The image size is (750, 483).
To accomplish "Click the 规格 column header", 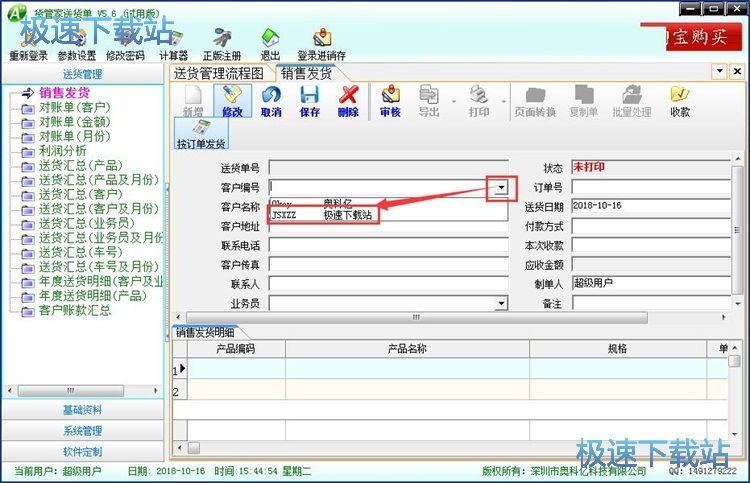I will (x=618, y=349).
